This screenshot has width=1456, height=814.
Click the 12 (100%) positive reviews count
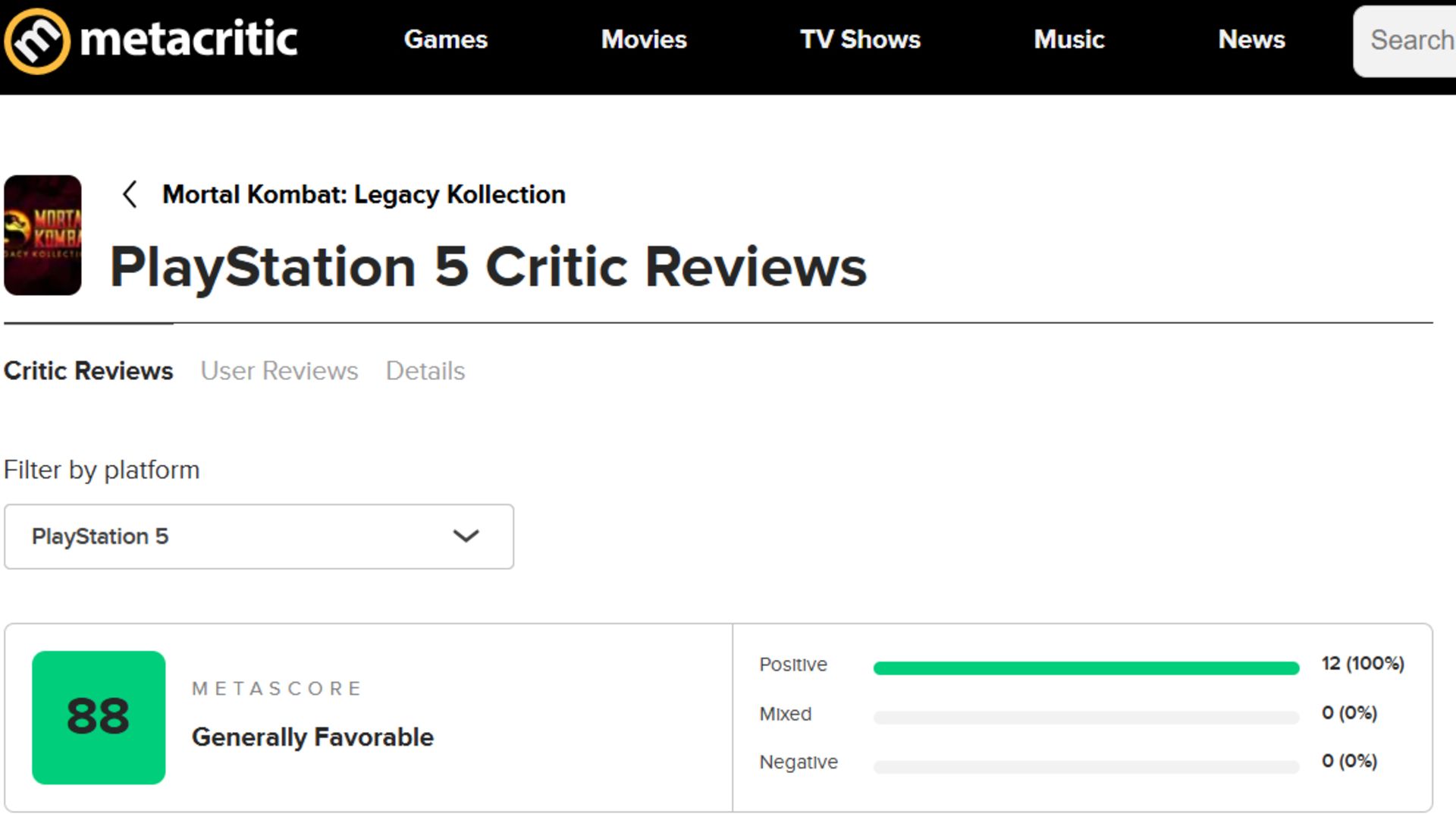[1363, 663]
